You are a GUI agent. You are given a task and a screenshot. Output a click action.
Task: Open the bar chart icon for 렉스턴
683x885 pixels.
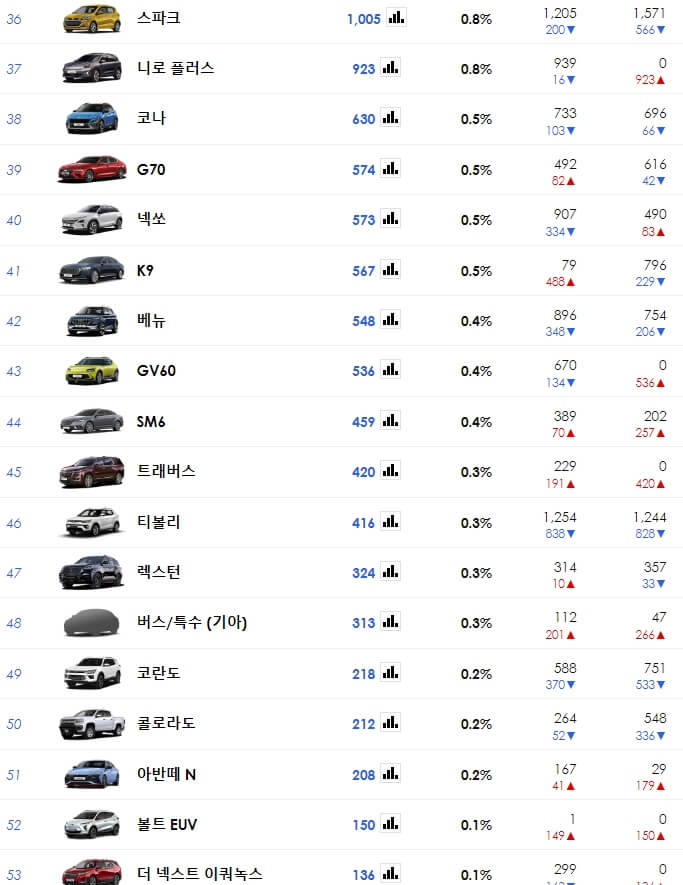[x=390, y=571]
